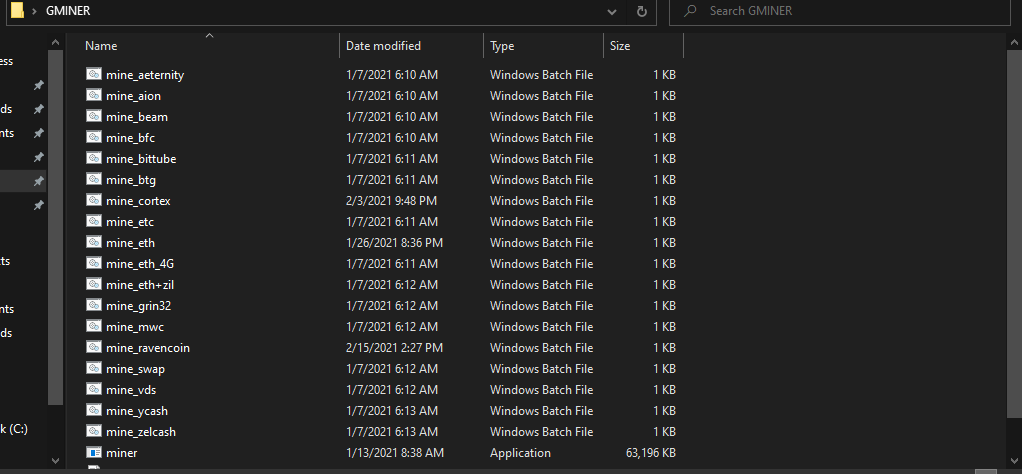Click the mine_cortex batch file icon

[94, 200]
